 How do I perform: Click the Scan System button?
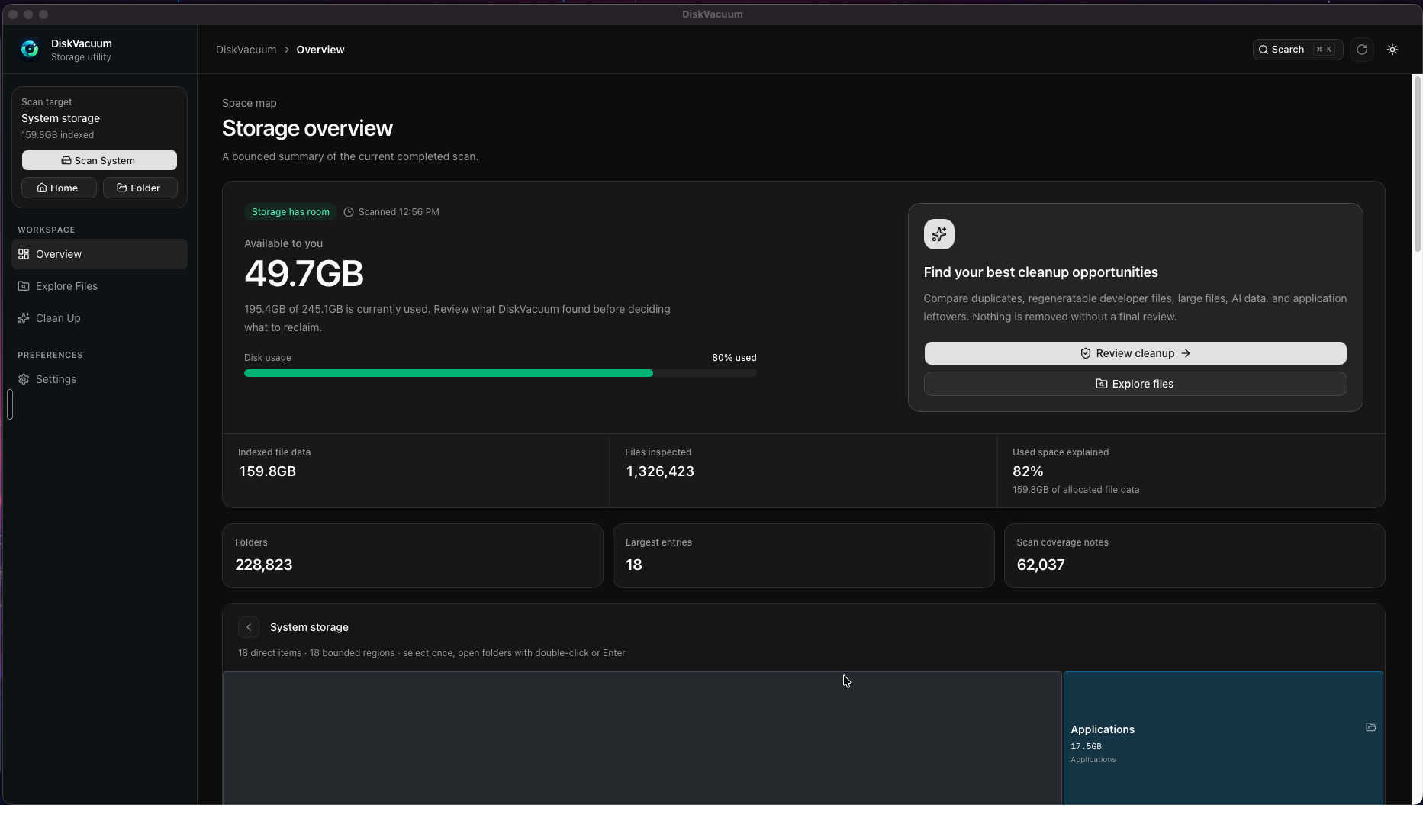click(x=99, y=160)
